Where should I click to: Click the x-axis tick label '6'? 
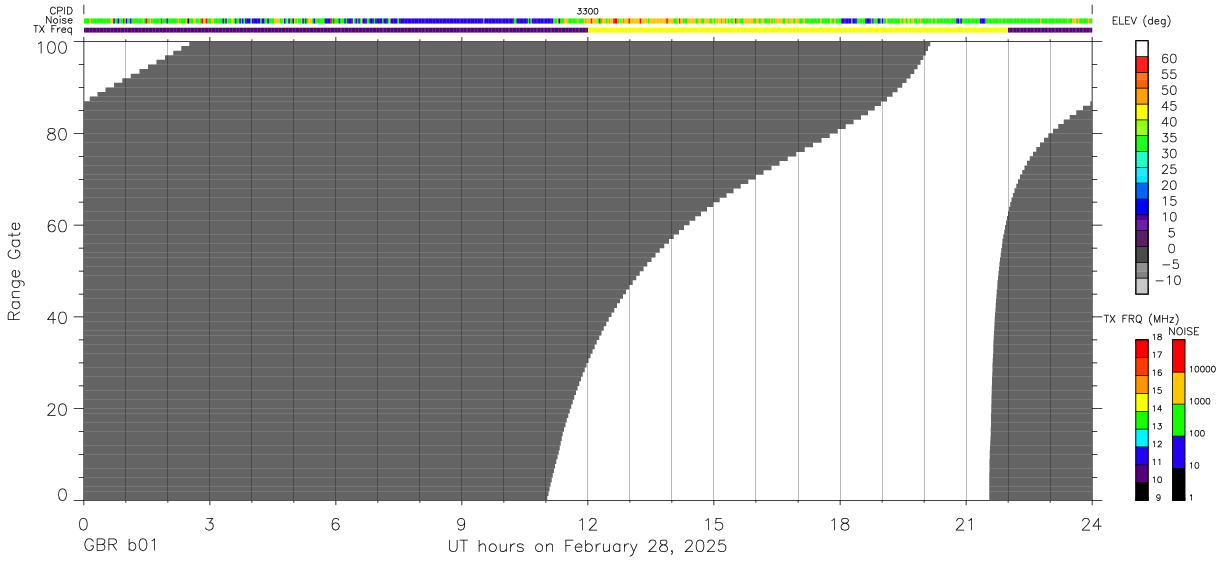(335, 523)
